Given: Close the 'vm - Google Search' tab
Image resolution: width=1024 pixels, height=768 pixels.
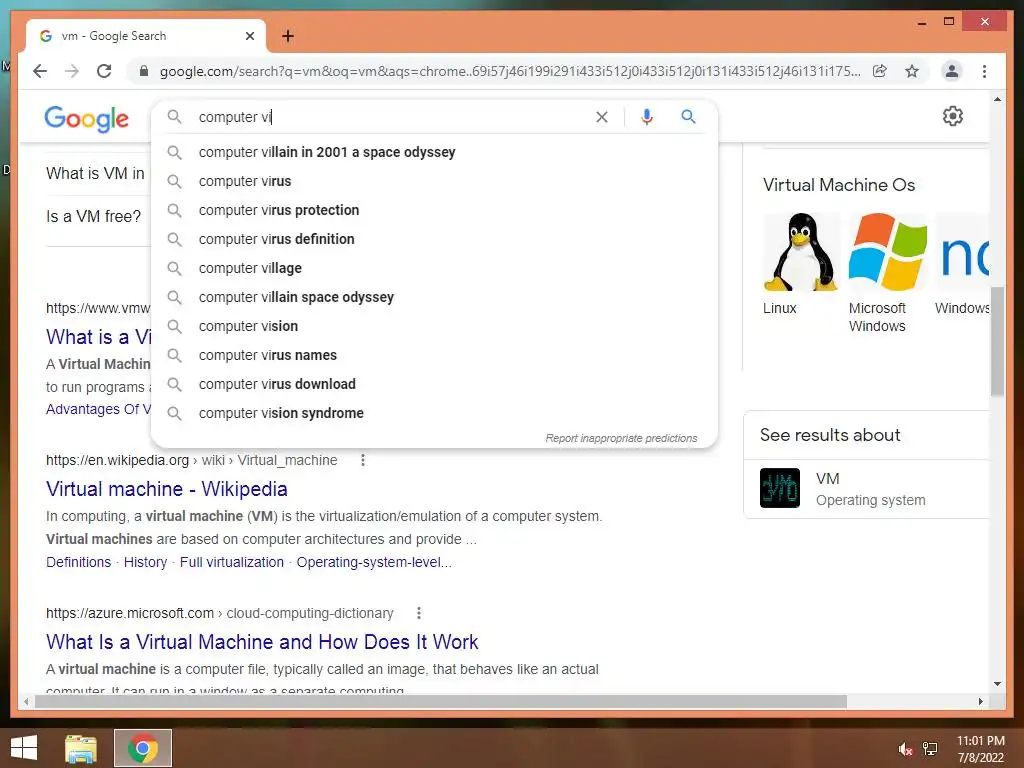Looking at the screenshot, I should pos(249,36).
